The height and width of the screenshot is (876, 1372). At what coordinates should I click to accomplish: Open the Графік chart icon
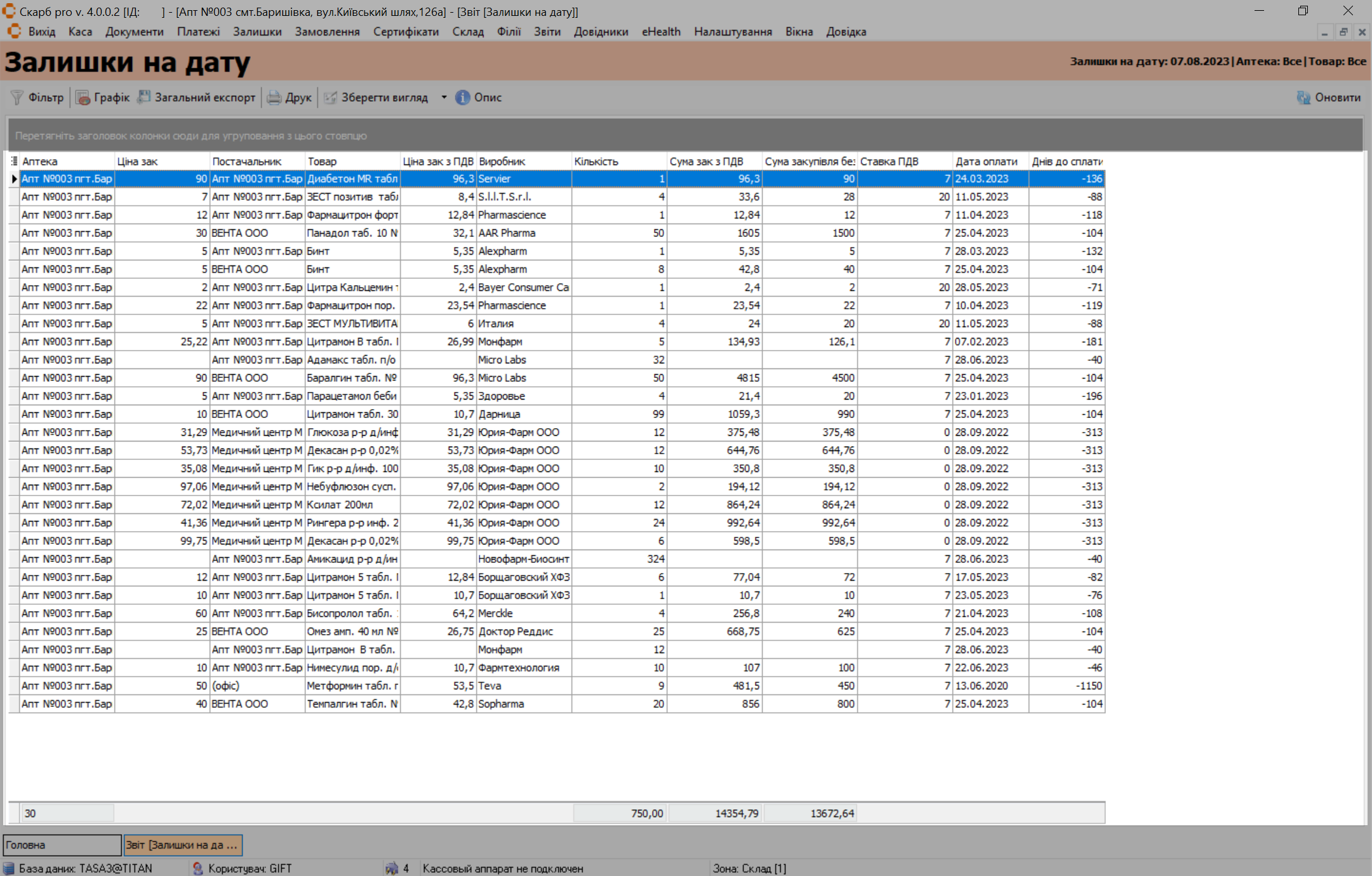point(83,97)
